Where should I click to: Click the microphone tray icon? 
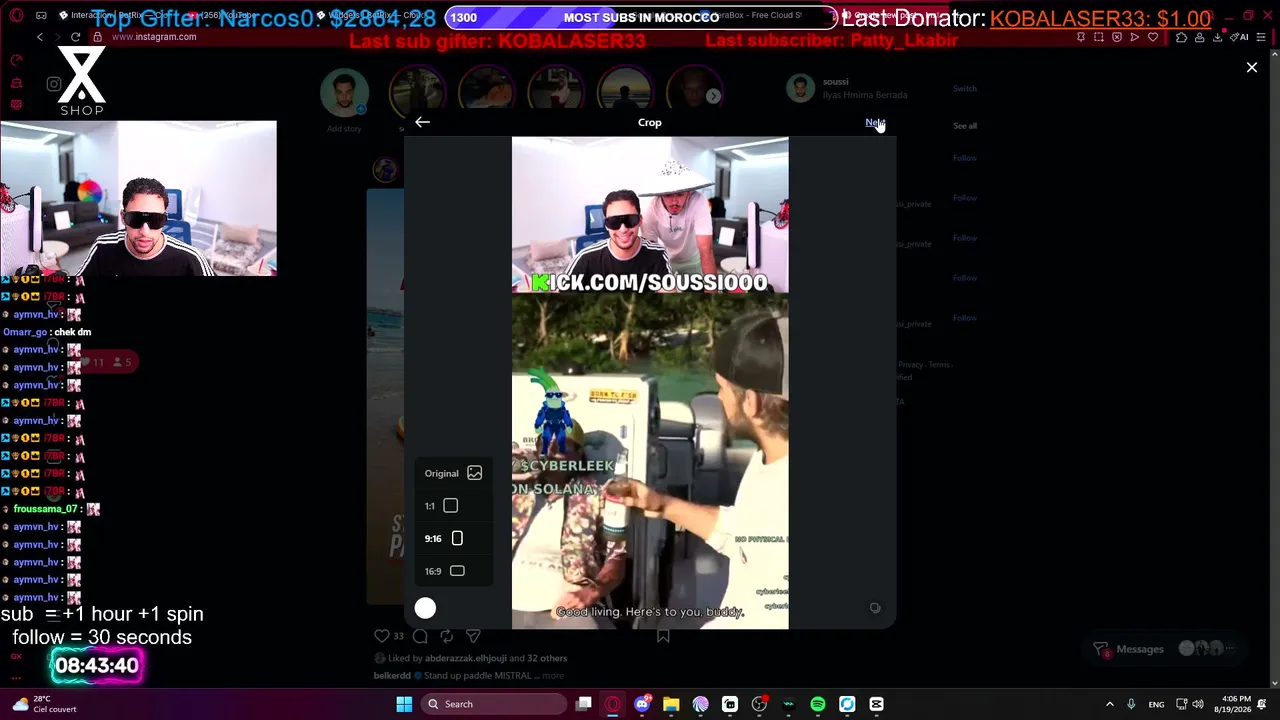[1131, 704]
